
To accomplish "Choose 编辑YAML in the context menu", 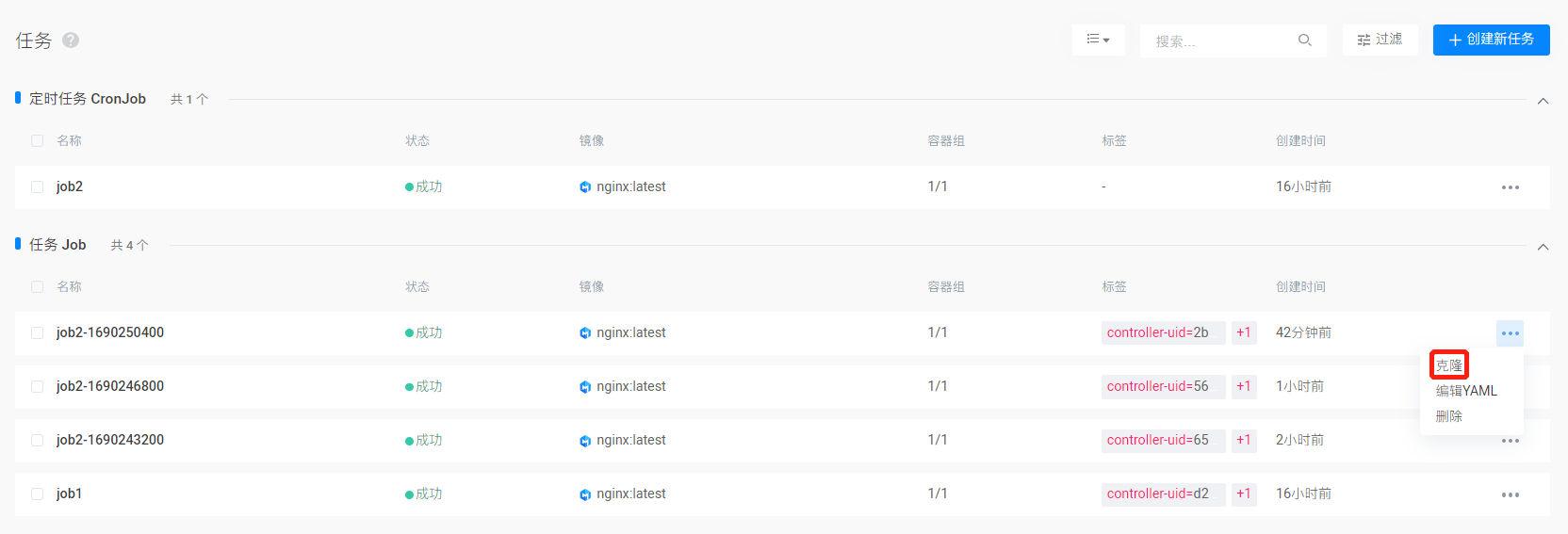I will pos(1465,391).
